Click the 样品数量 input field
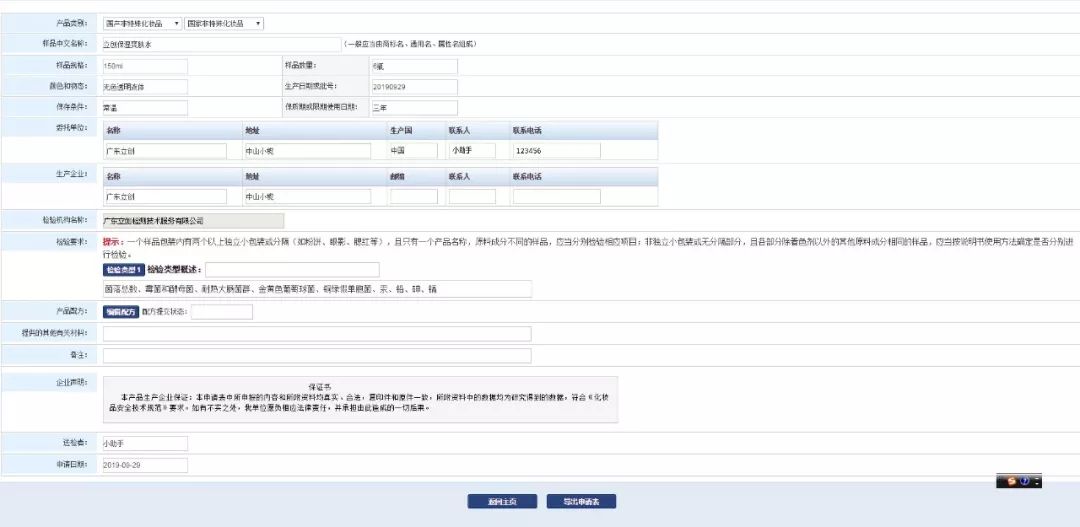The width and height of the screenshot is (1080, 527). (x=413, y=66)
